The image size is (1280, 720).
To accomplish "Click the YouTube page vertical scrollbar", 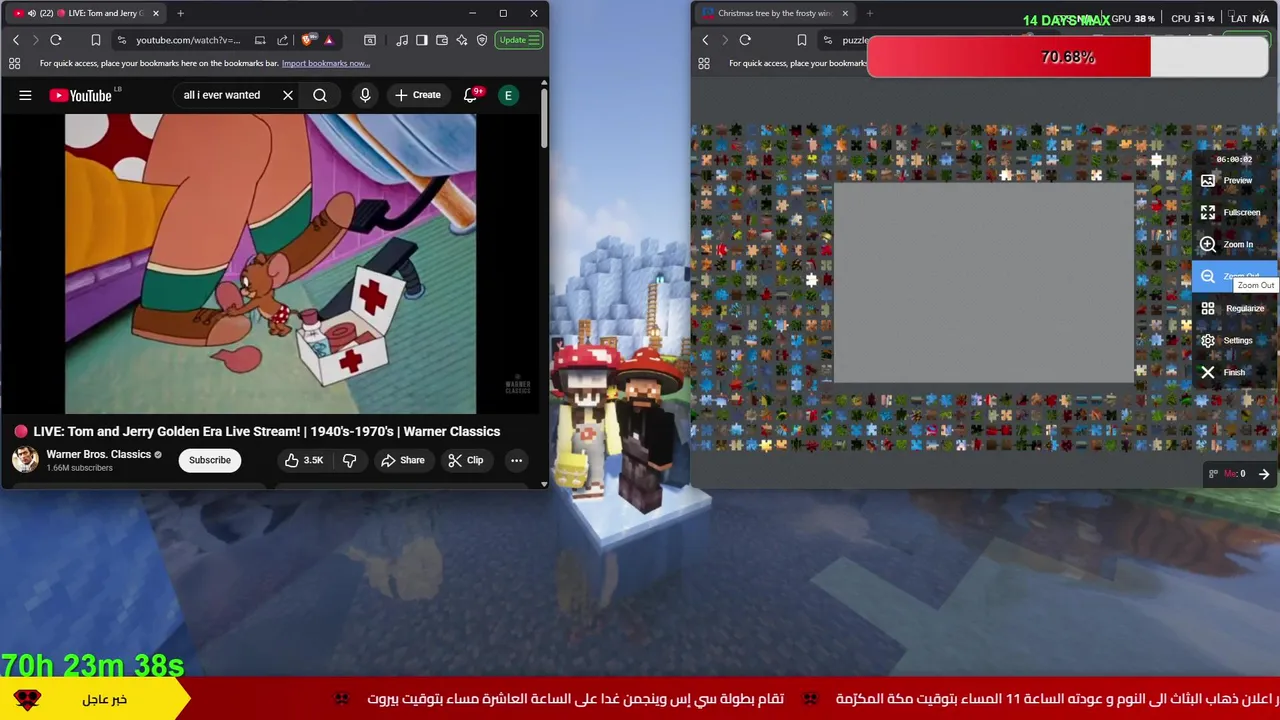I will tap(544, 120).
